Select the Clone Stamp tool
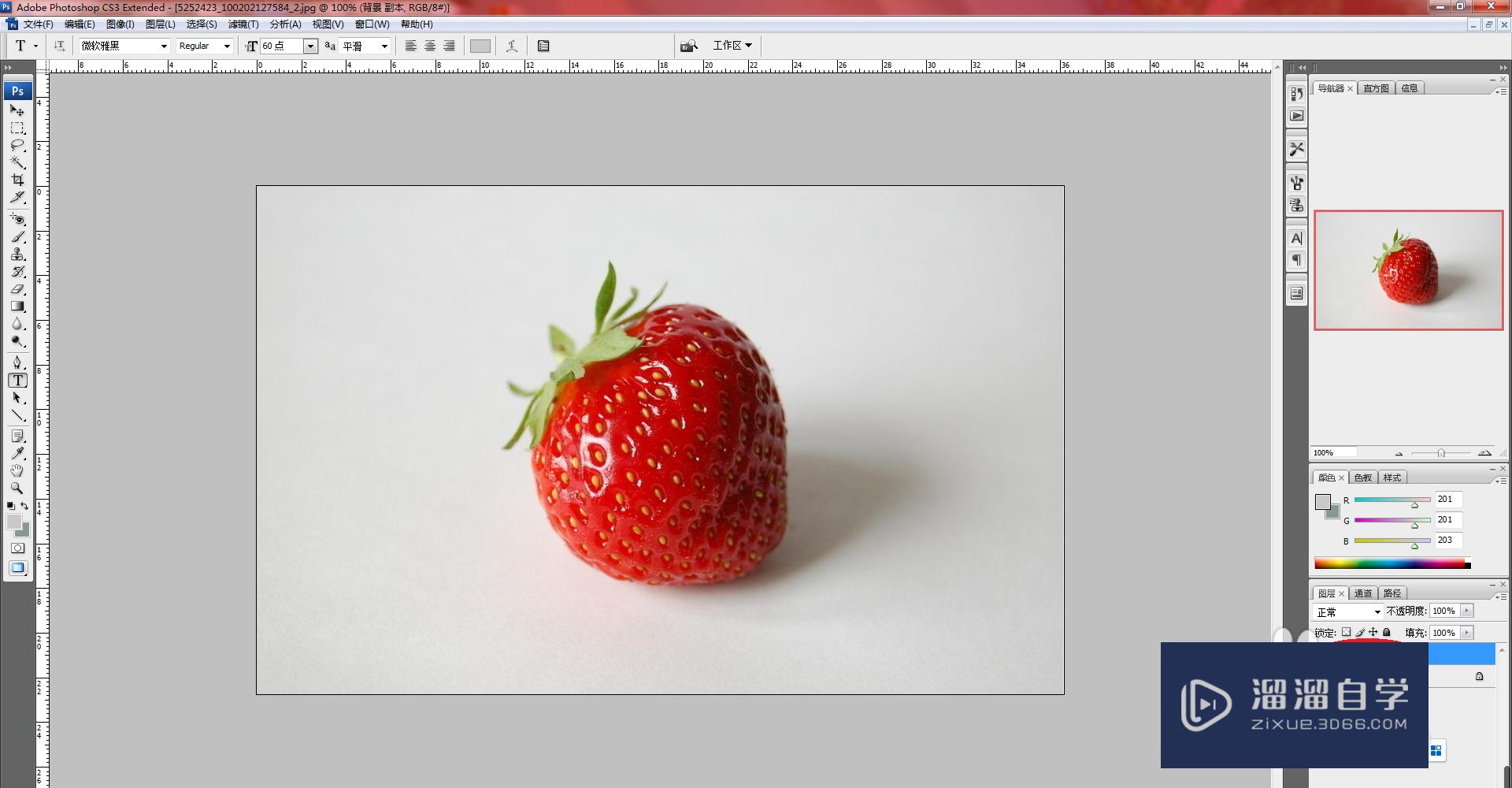1512x788 pixels. coord(17,254)
